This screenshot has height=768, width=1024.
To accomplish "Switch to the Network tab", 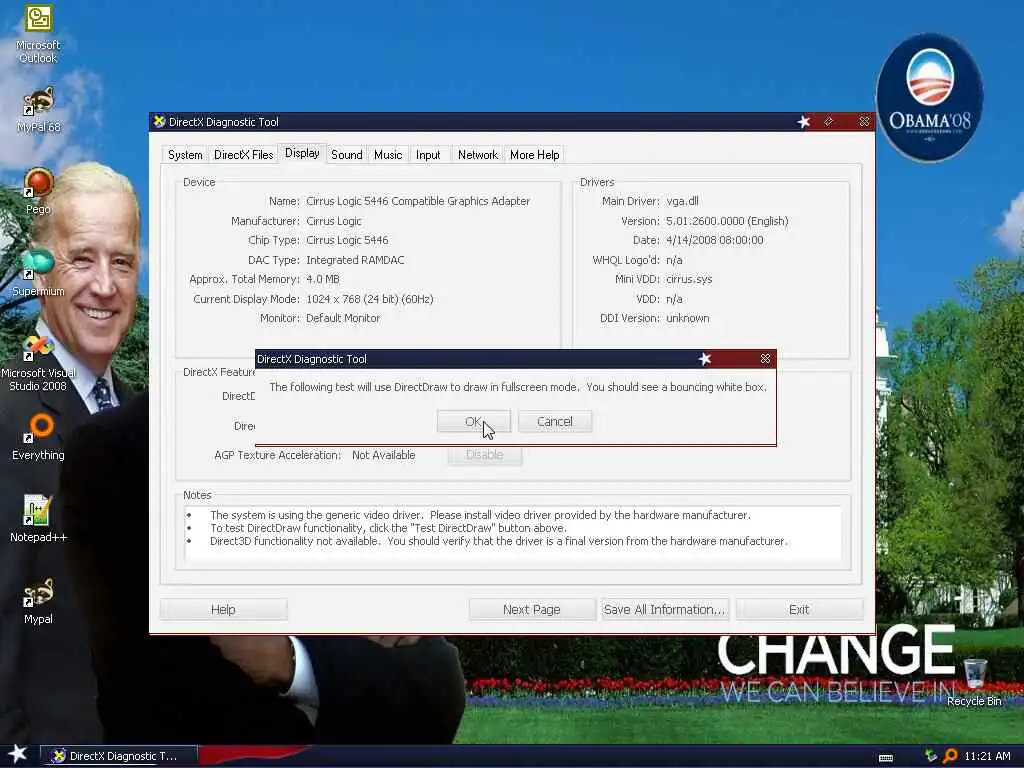I will tap(477, 155).
